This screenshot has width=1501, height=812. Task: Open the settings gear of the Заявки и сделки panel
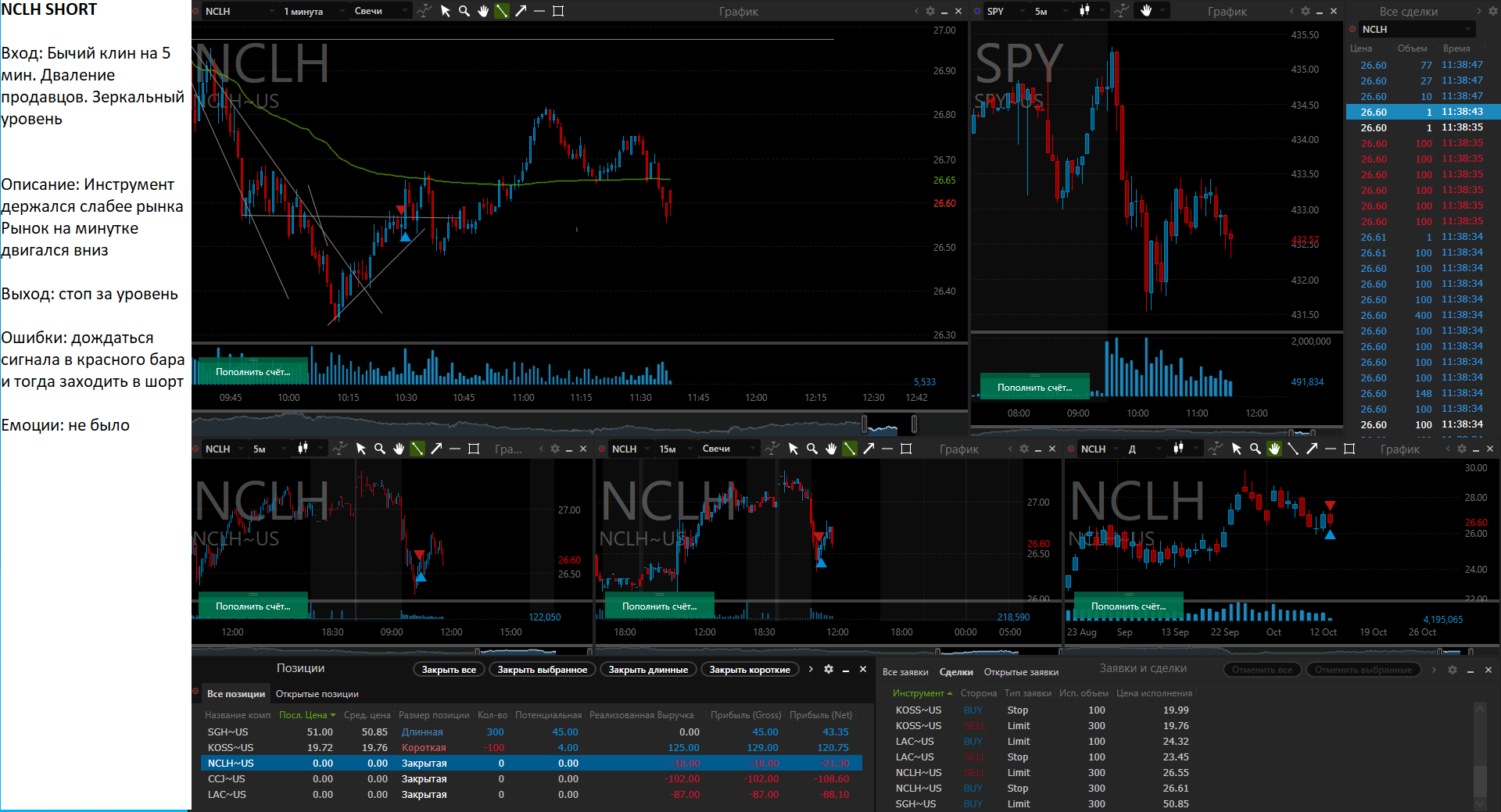[1453, 670]
